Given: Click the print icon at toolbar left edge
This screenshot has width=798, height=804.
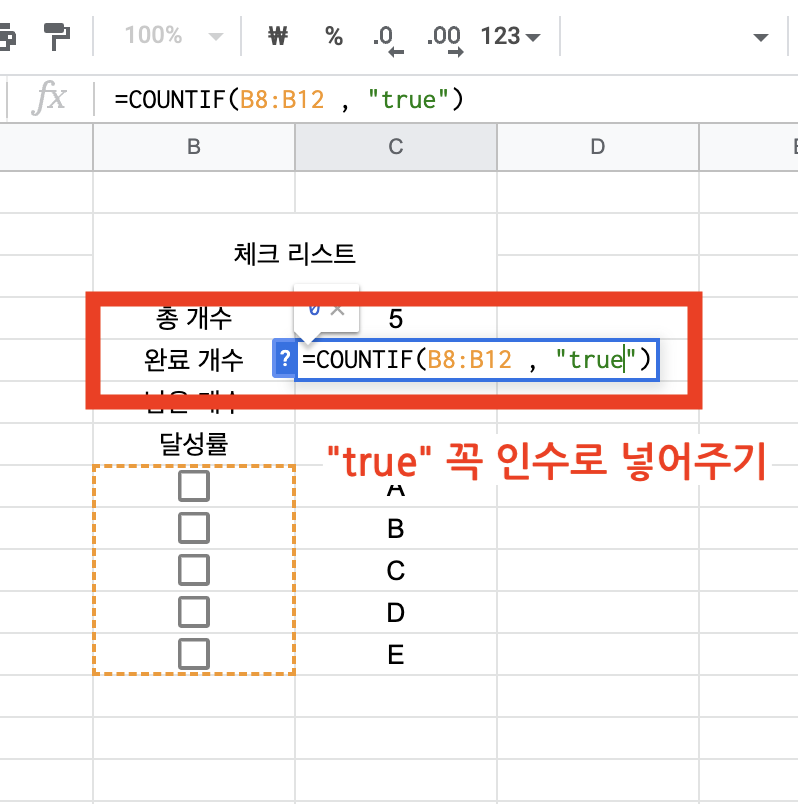Looking at the screenshot, I should 7,36.
